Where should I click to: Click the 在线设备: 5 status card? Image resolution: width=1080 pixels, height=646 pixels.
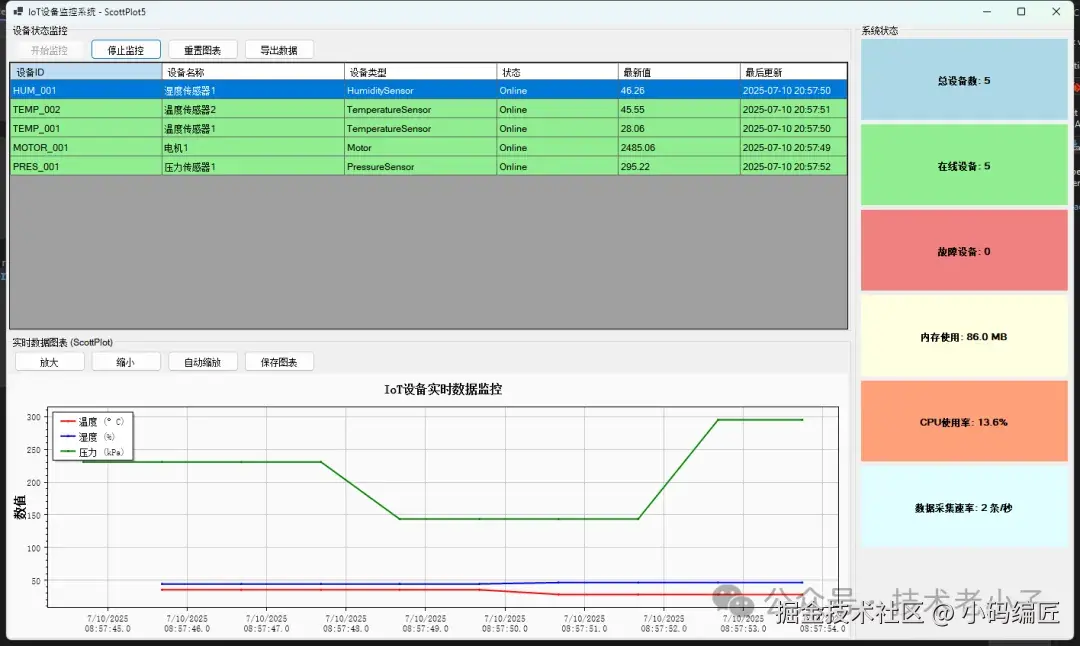click(964, 165)
